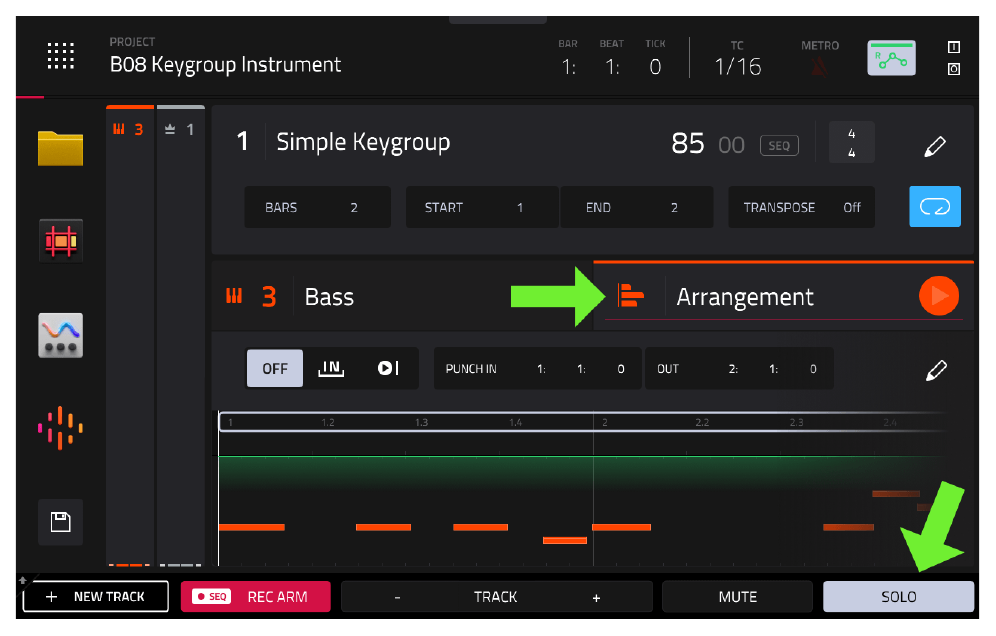Click the track number 3 beside Bass
Viewport: 996px width, 636px height.
click(x=269, y=297)
